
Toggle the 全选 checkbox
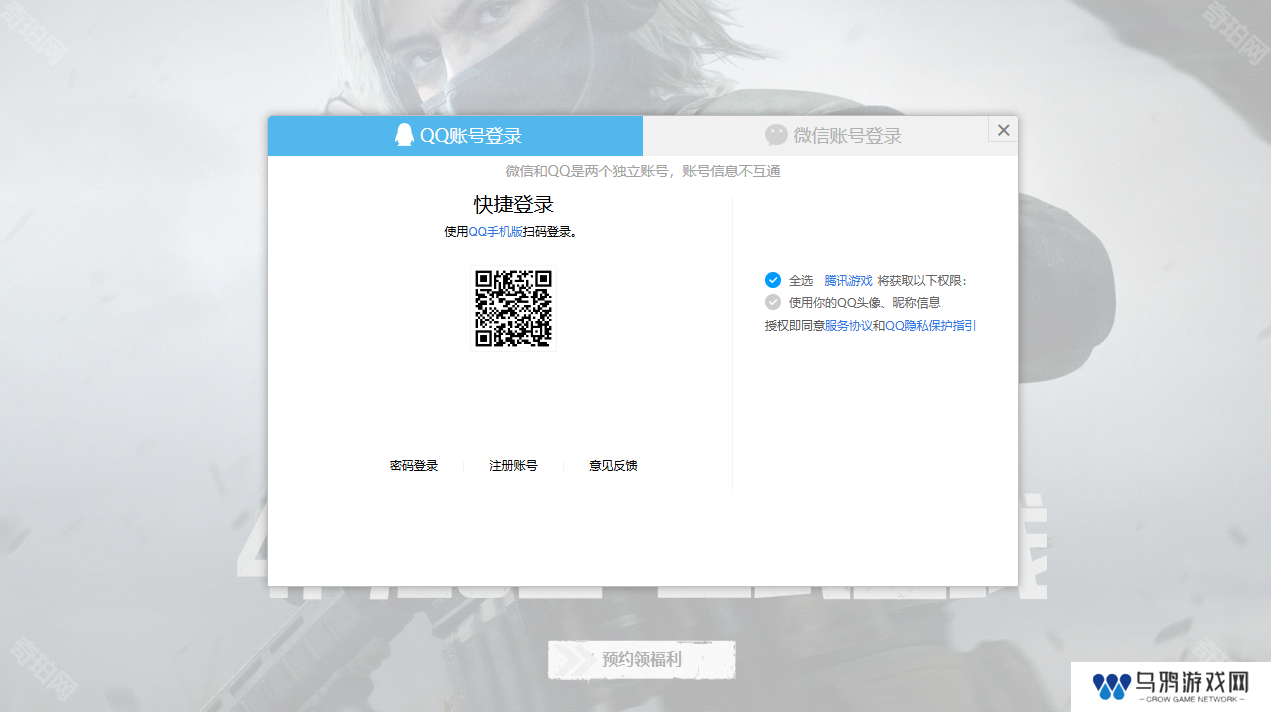click(773, 280)
